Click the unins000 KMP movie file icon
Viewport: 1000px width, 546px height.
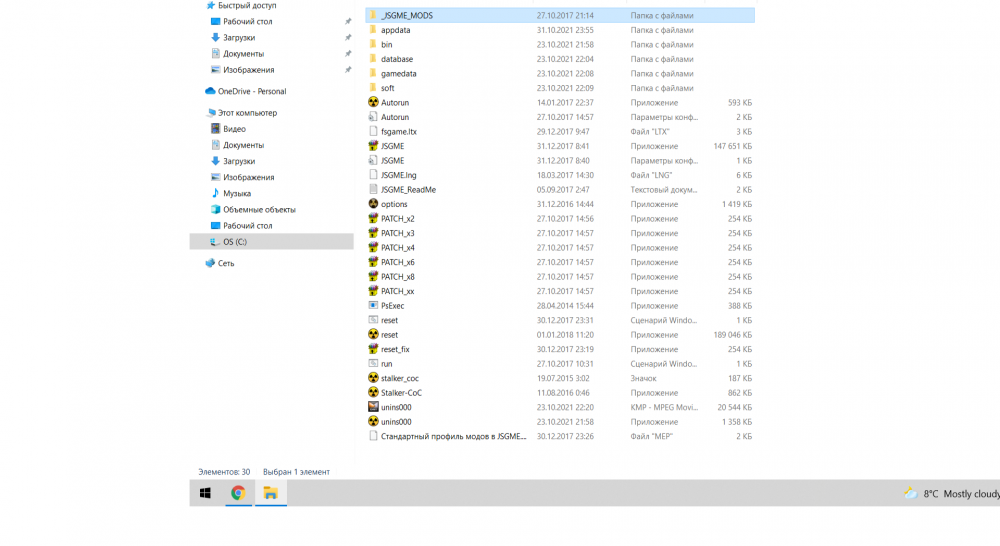(x=373, y=407)
